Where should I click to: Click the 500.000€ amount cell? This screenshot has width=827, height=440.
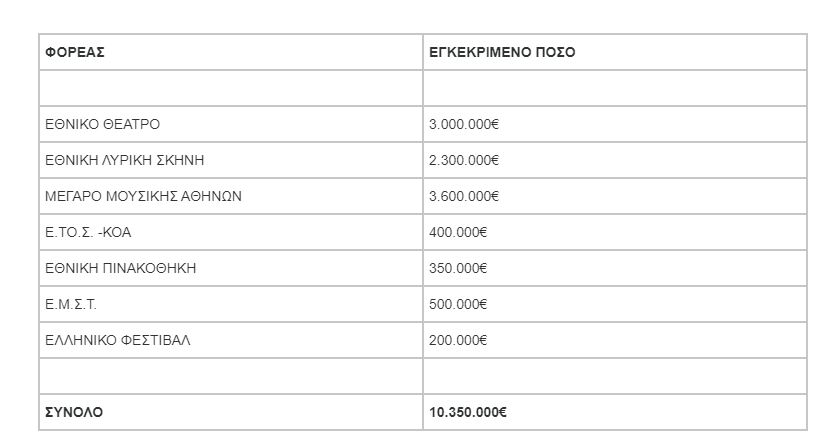point(458,305)
